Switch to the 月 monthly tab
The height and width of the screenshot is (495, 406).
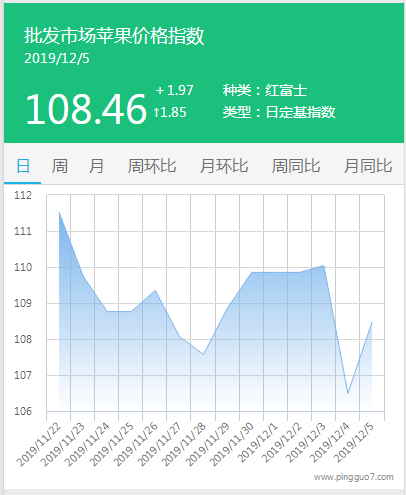pyautogui.click(x=96, y=166)
